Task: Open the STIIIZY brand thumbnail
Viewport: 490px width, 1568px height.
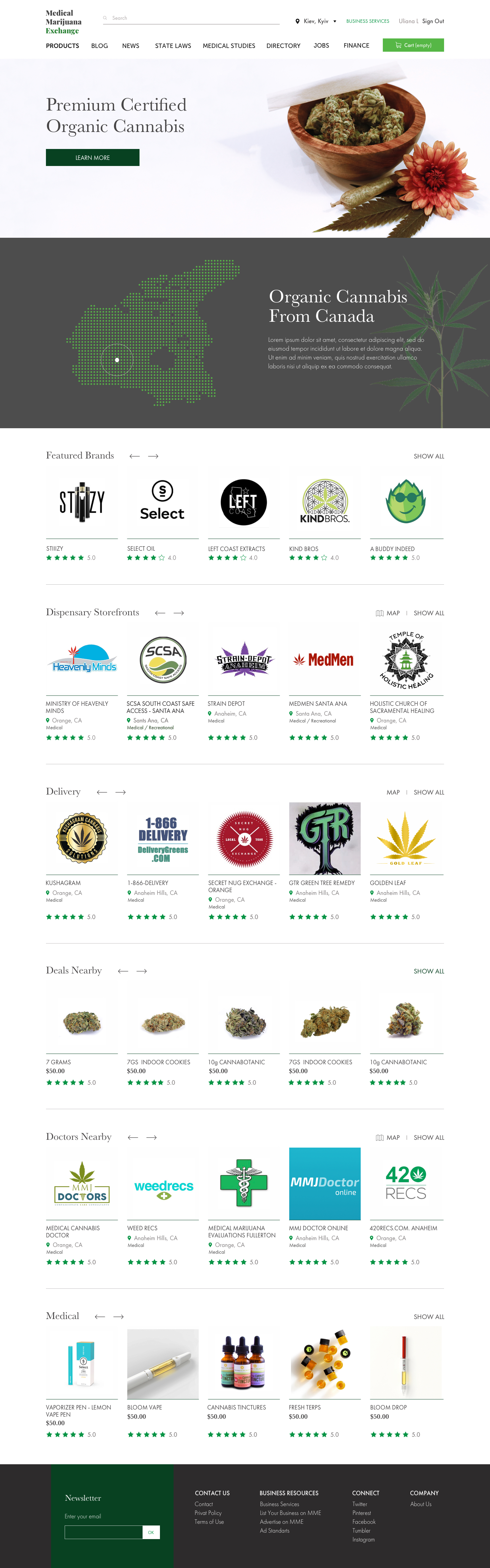Action: pyautogui.click(x=82, y=502)
